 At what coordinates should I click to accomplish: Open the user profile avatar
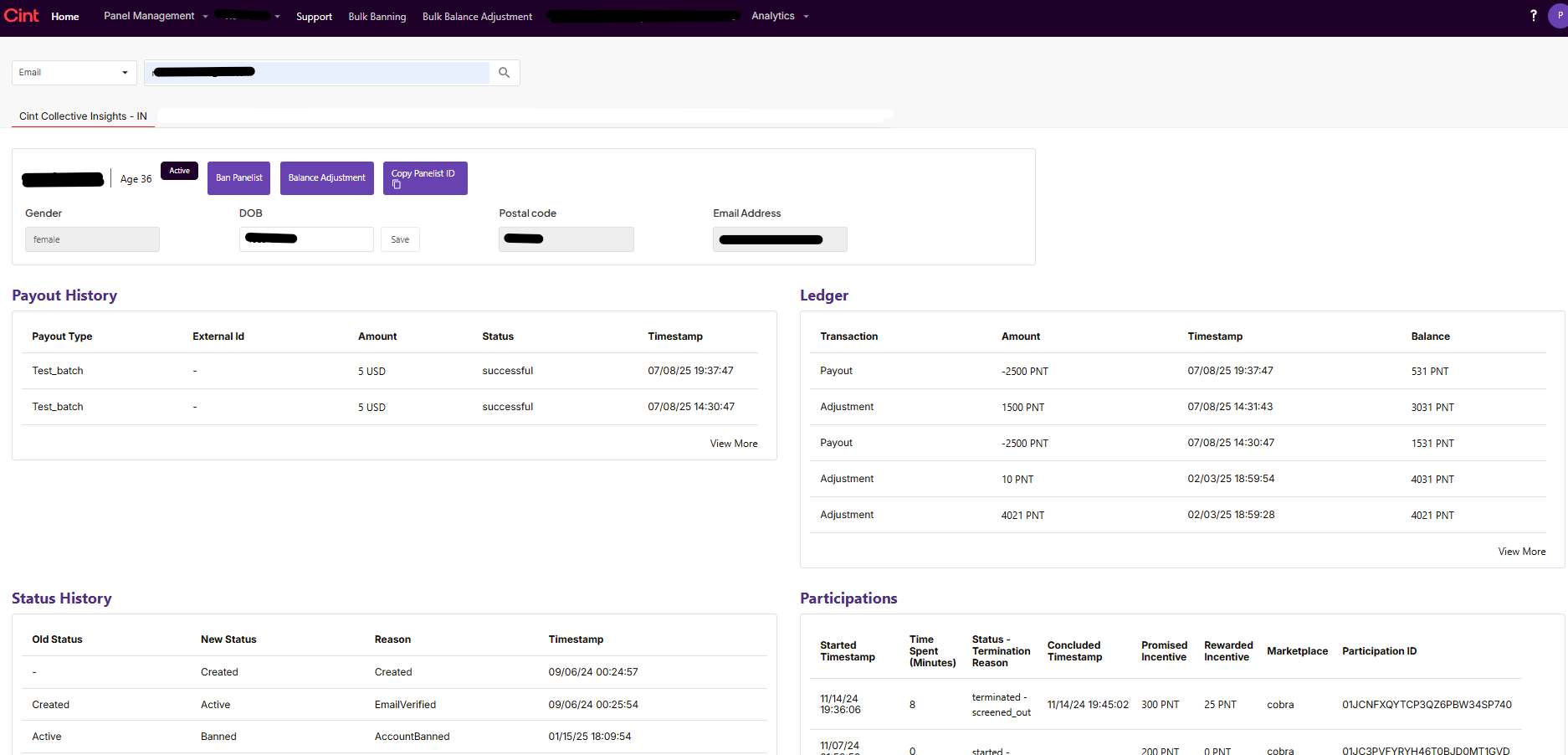1558,16
